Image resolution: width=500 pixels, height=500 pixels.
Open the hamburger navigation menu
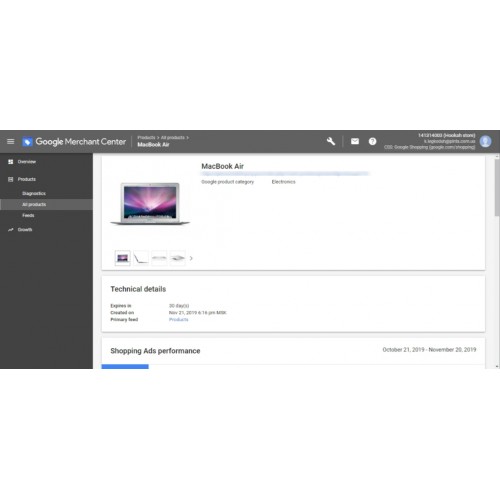click(x=11, y=142)
